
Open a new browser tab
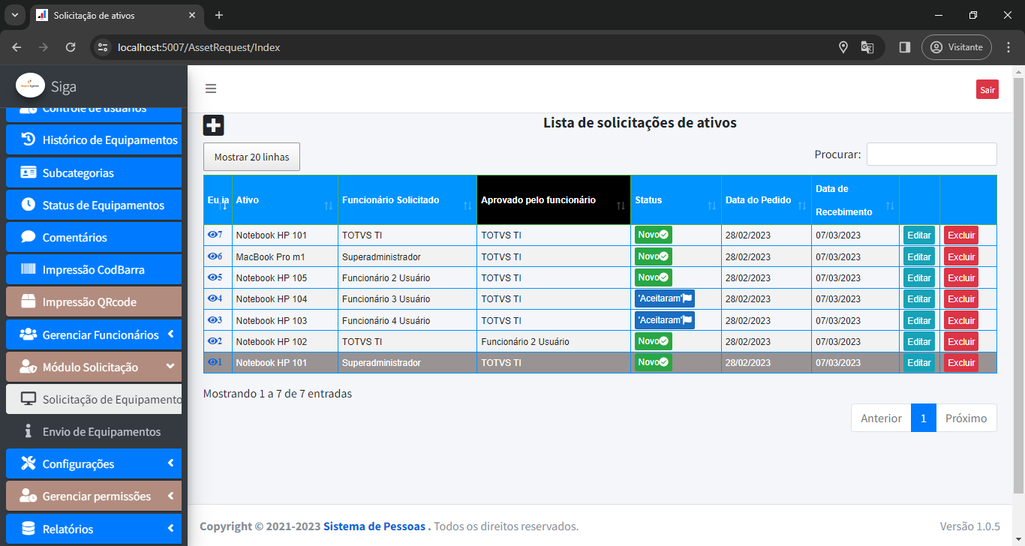[219, 15]
